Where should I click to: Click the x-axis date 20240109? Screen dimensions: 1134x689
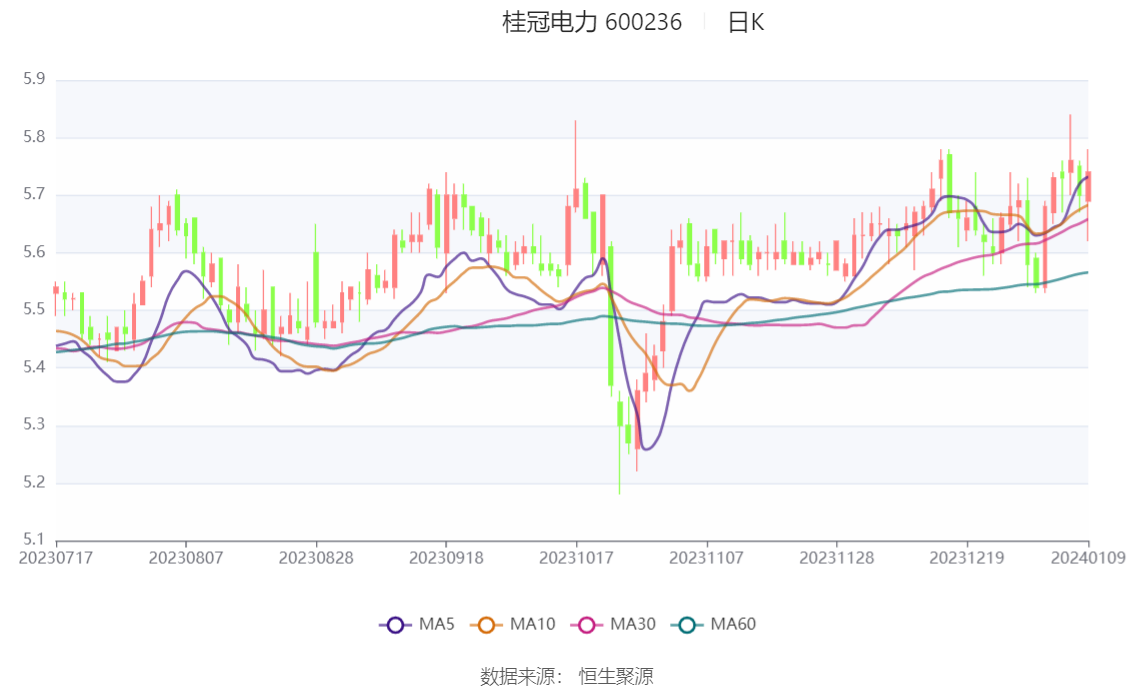tap(1088, 558)
